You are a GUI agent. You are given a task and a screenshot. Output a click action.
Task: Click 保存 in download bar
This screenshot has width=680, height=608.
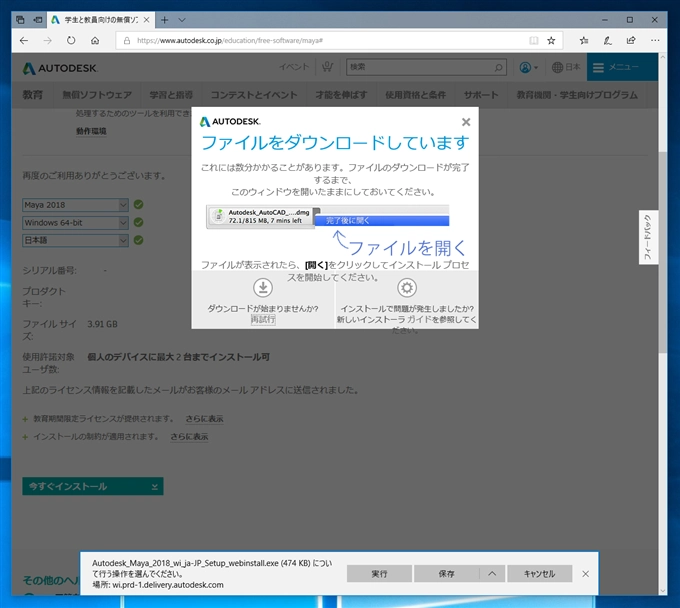click(446, 574)
